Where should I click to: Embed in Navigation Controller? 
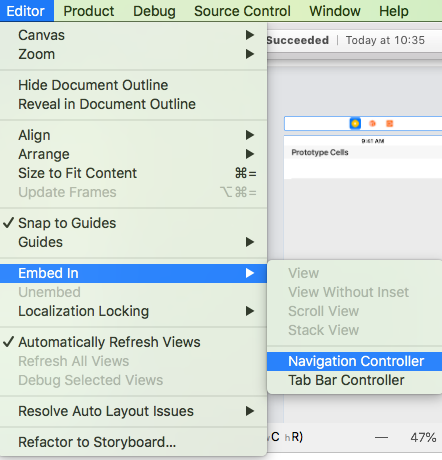355,361
